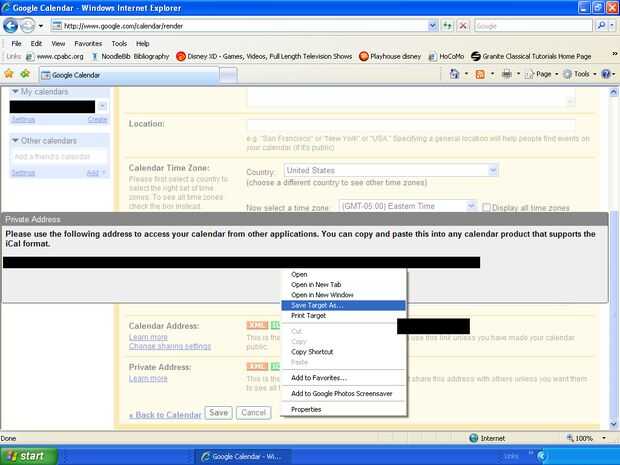620x465 pixels.
Task: Click the Location text field
Action: [x=411, y=125]
